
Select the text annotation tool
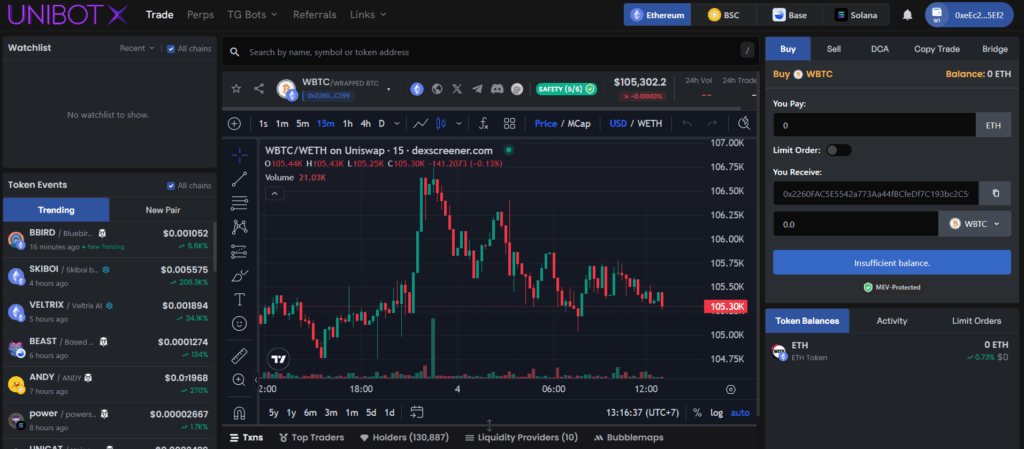[x=240, y=300]
